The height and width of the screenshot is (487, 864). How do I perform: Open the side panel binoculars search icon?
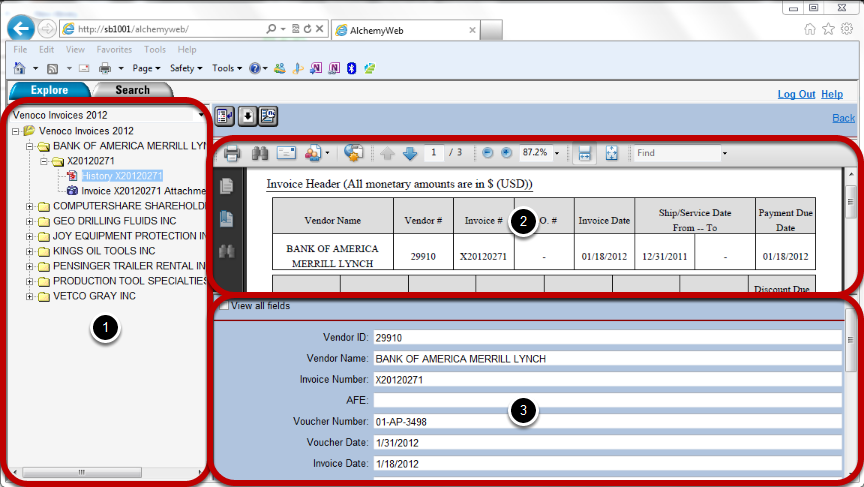pos(226,252)
